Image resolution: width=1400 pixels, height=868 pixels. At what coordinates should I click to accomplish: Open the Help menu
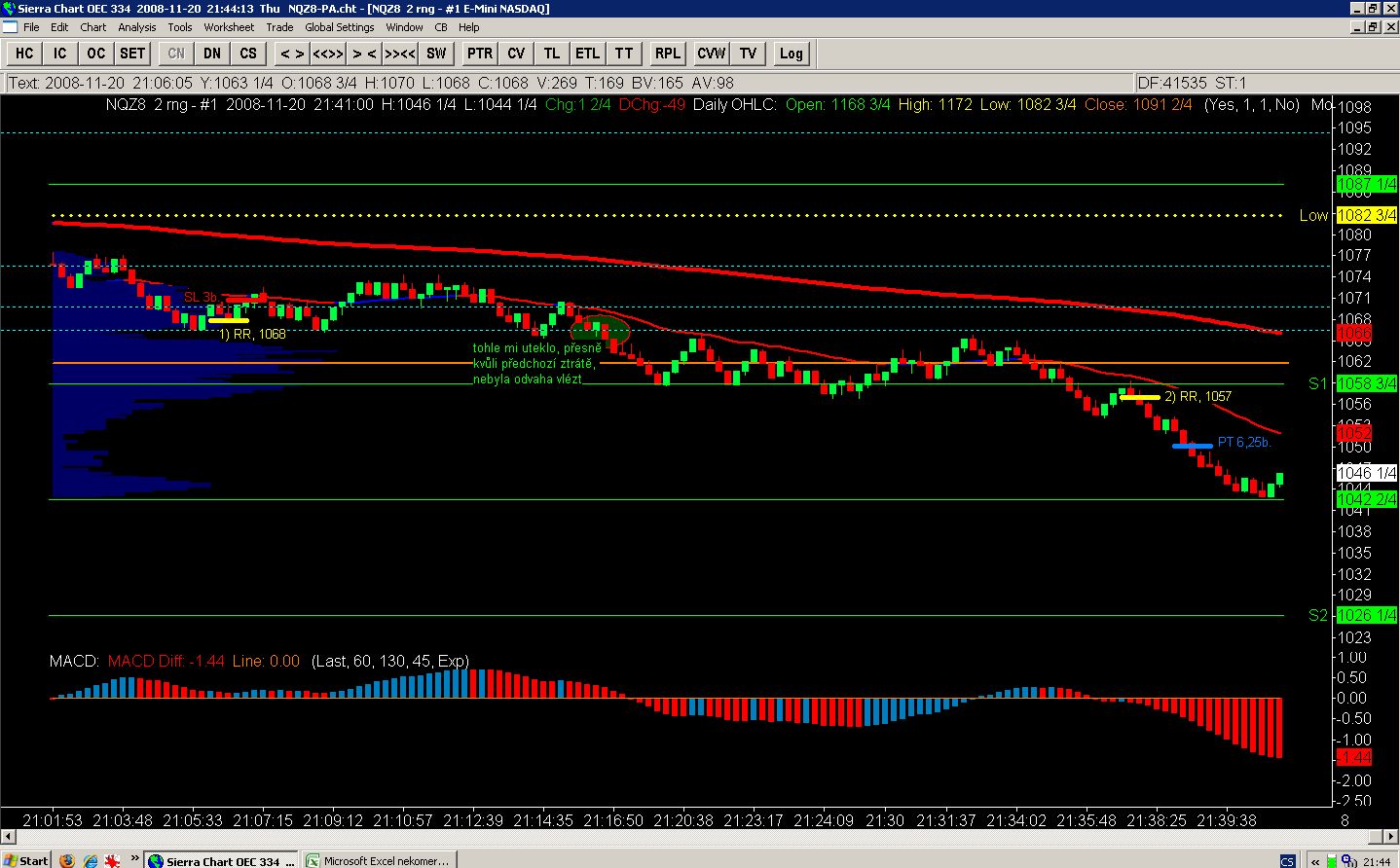469,27
